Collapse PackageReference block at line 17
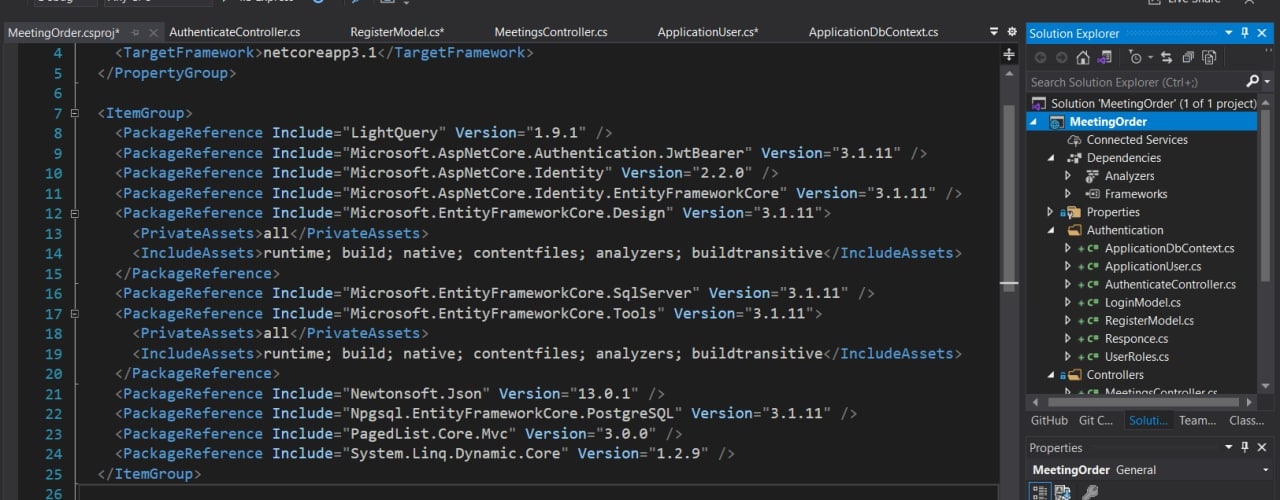Image resolution: width=1280 pixels, height=500 pixels. (74, 313)
